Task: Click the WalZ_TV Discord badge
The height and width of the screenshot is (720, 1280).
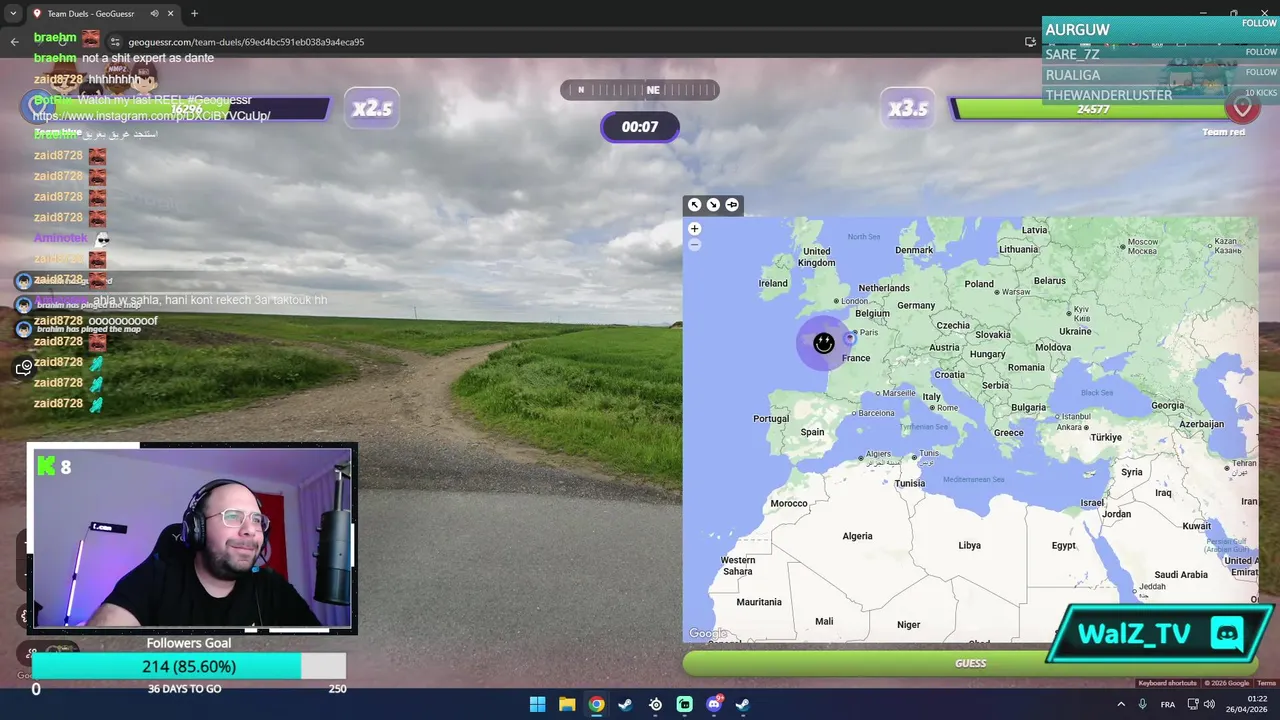Action: click(1160, 634)
